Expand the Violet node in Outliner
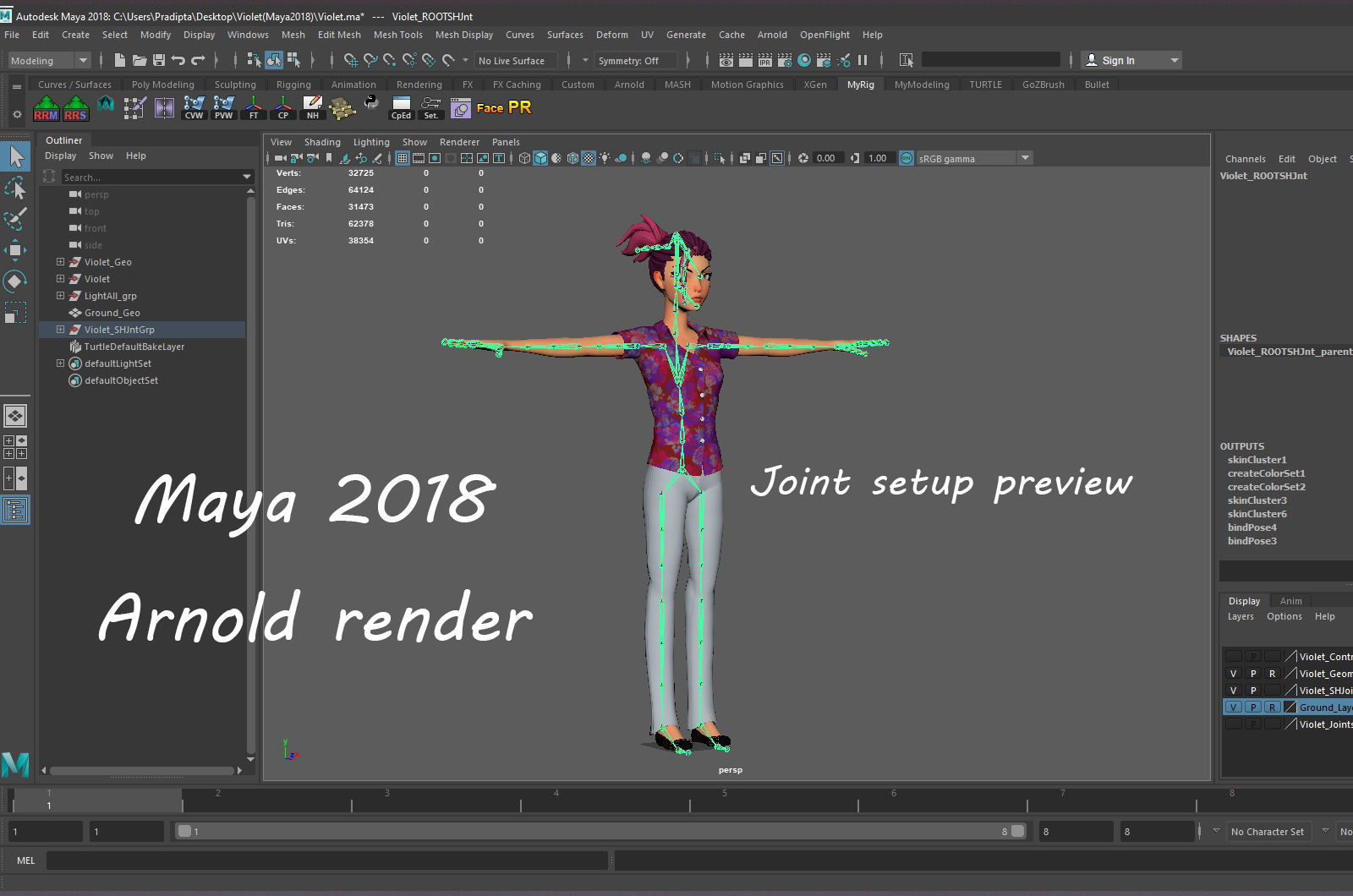 pyautogui.click(x=60, y=279)
